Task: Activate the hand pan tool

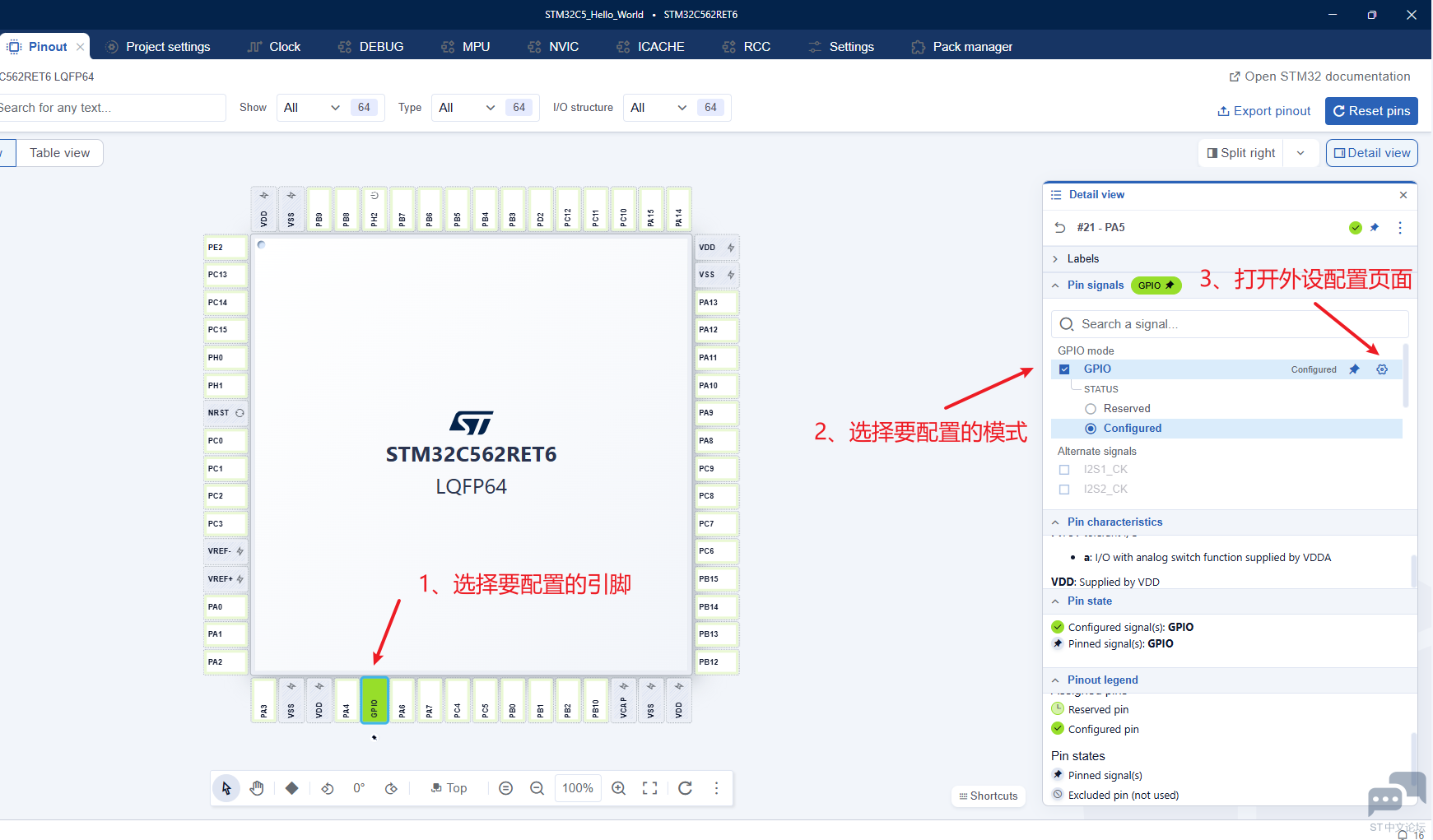Action: click(x=257, y=788)
